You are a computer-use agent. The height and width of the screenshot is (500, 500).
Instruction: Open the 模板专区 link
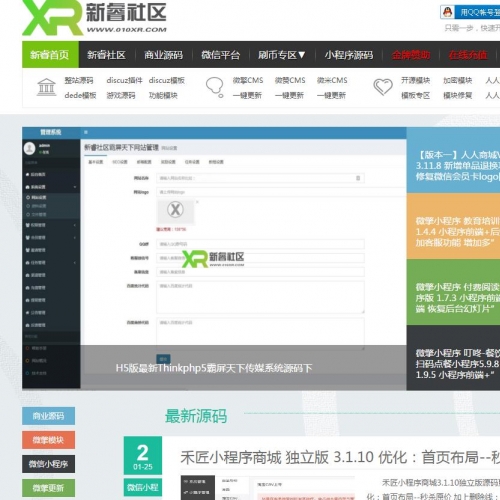[x=415, y=96]
